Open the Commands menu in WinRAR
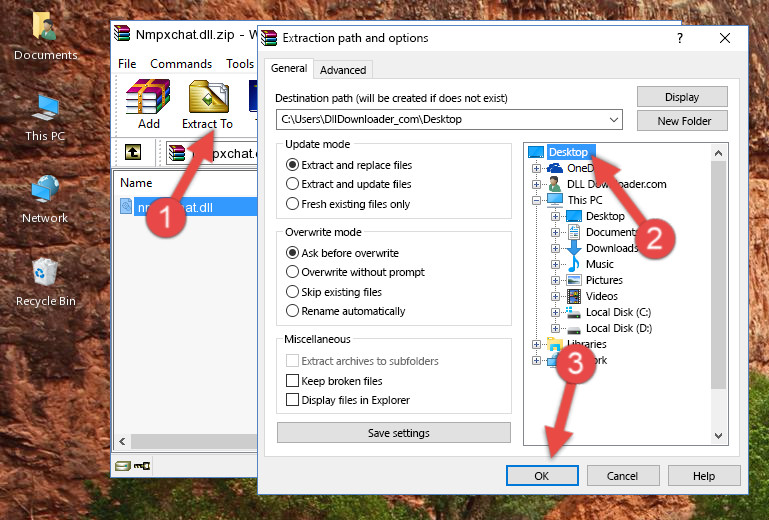This screenshot has height=520, width=769. coord(181,64)
